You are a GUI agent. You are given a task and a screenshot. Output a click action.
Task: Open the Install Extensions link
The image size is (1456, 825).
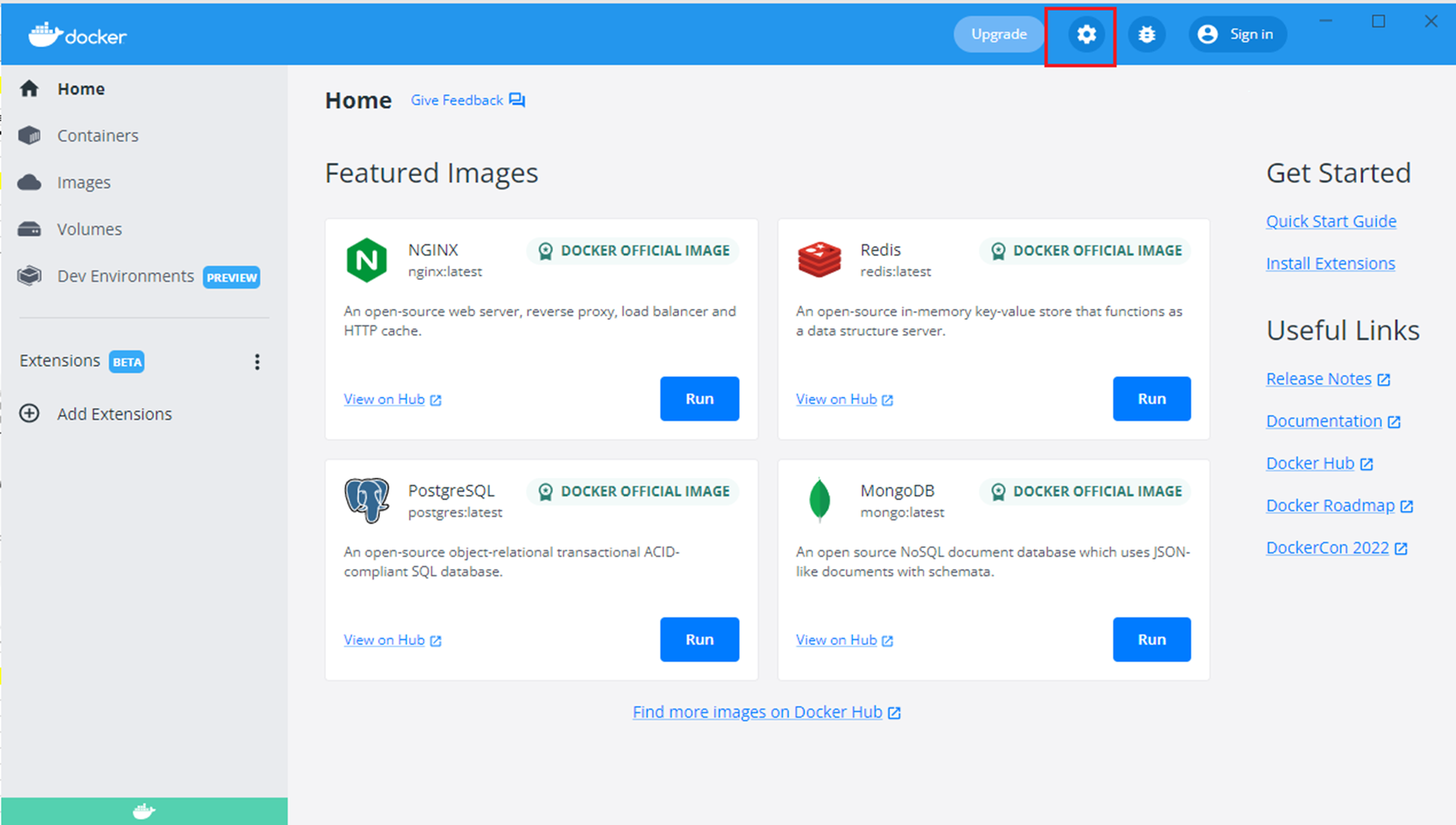(x=1330, y=263)
